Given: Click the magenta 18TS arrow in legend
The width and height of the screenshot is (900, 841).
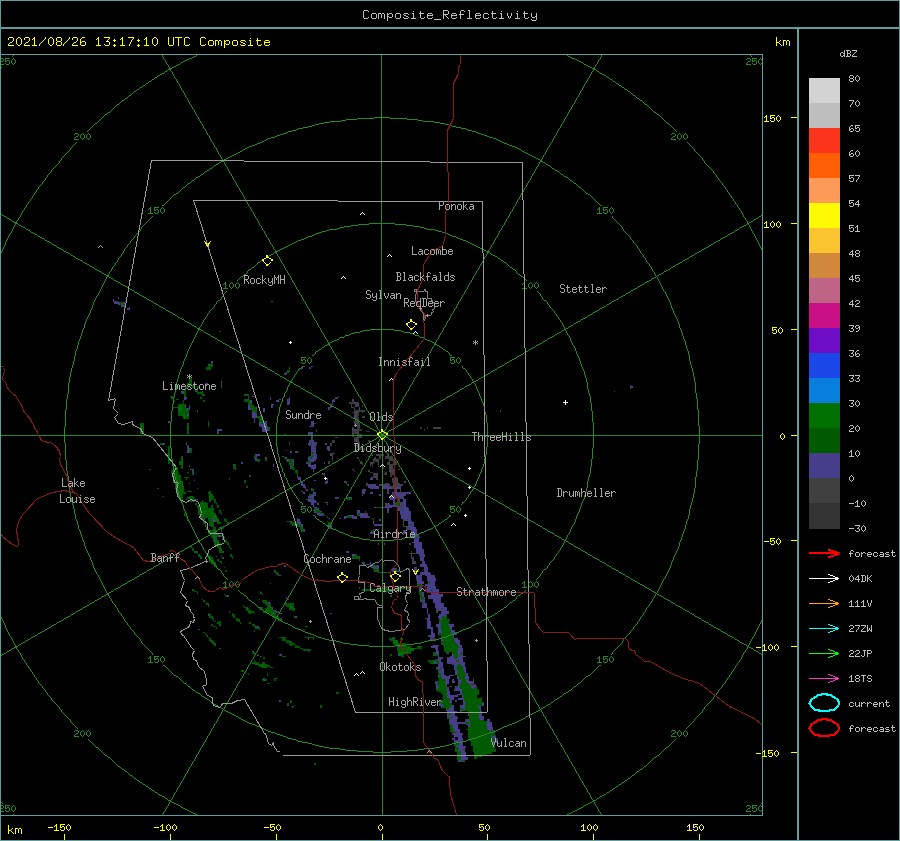Looking at the screenshot, I should click(x=824, y=679).
